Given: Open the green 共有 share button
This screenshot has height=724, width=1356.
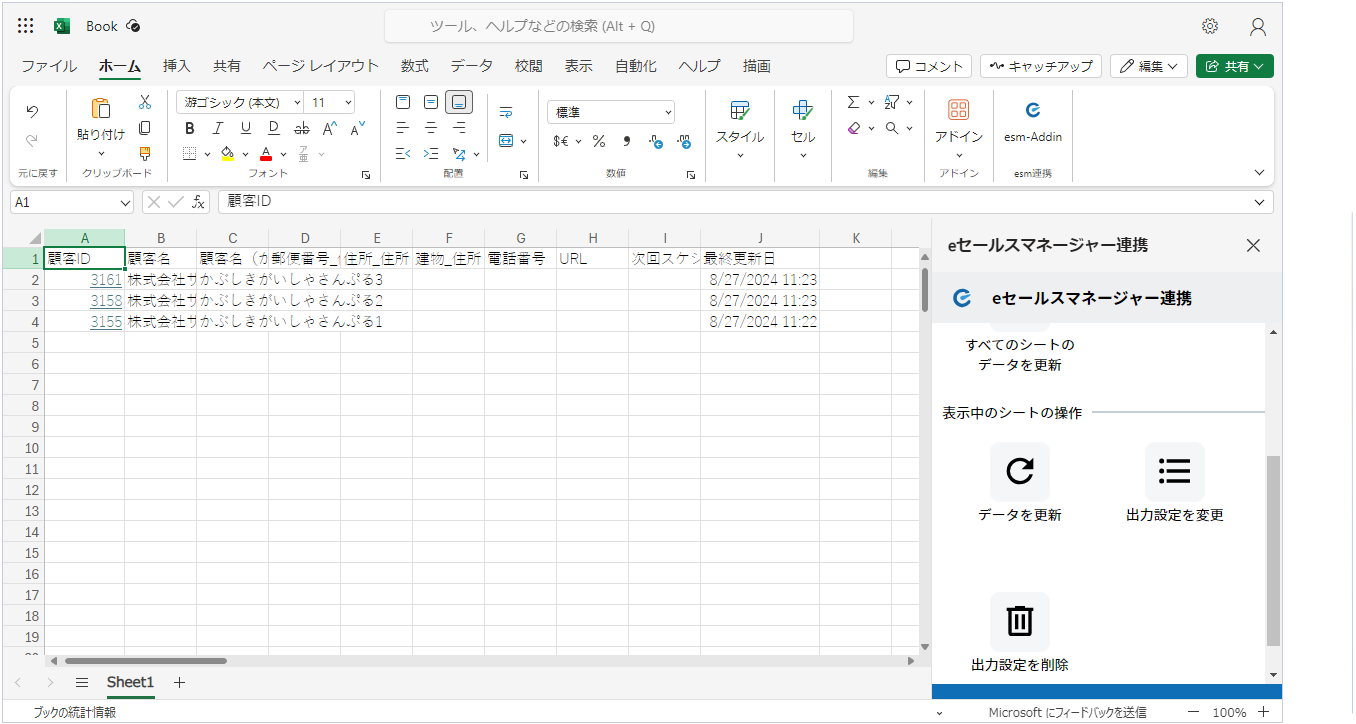Looking at the screenshot, I should click(x=1235, y=66).
